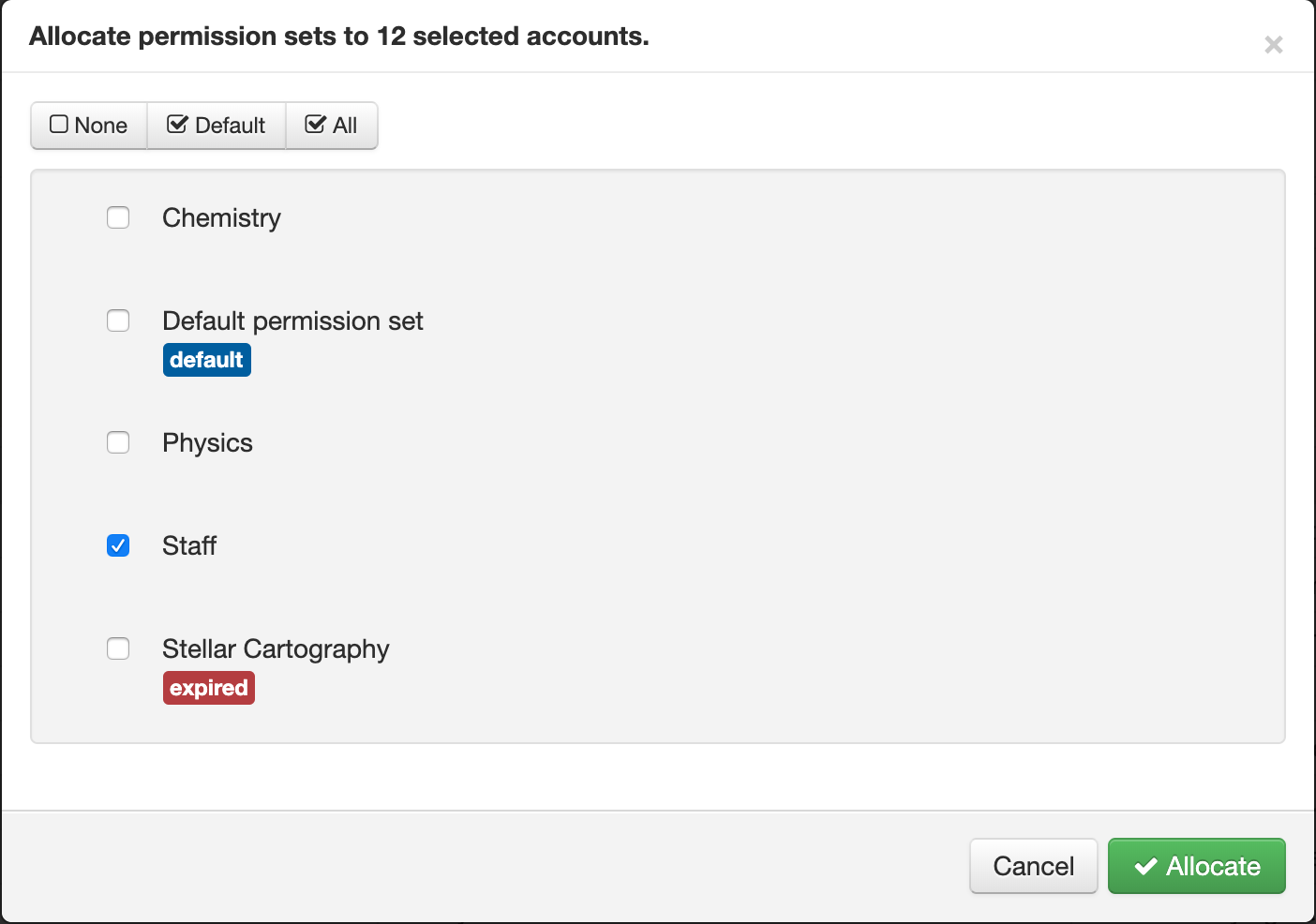Click the Physics label text
This screenshot has width=1316, height=924.
(x=207, y=443)
